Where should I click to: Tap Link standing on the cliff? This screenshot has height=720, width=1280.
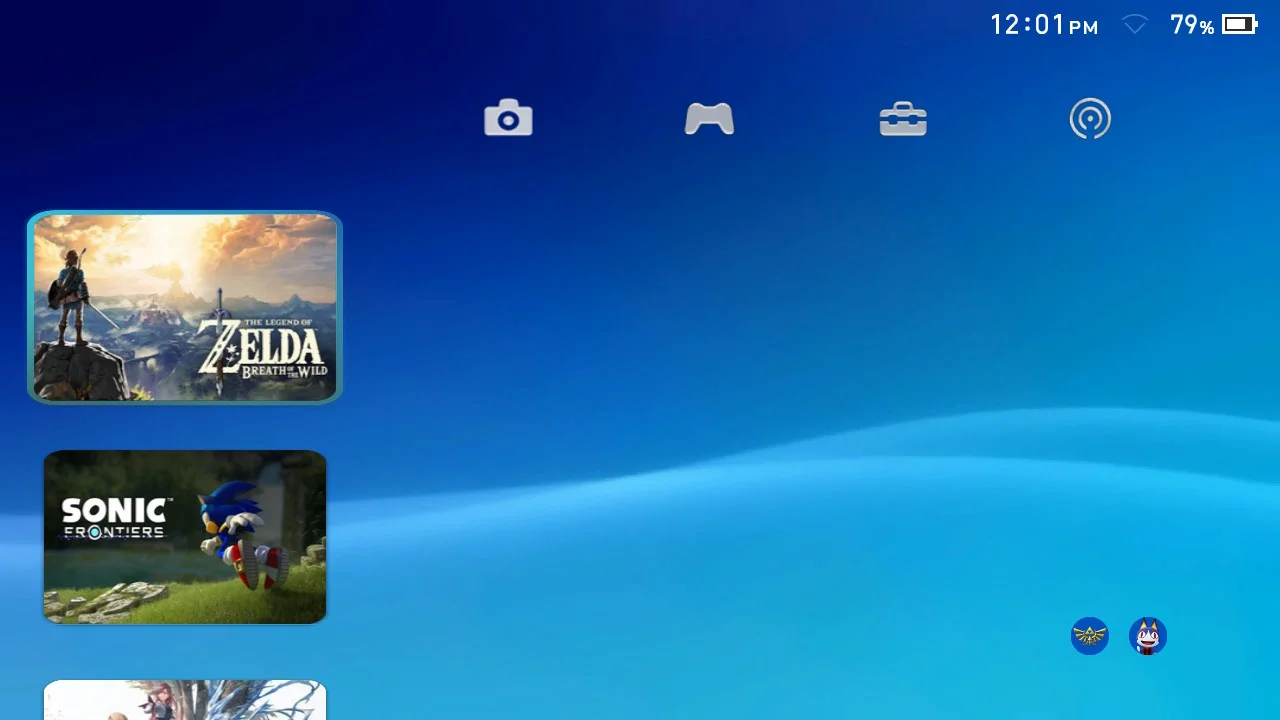click(x=70, y=290)
